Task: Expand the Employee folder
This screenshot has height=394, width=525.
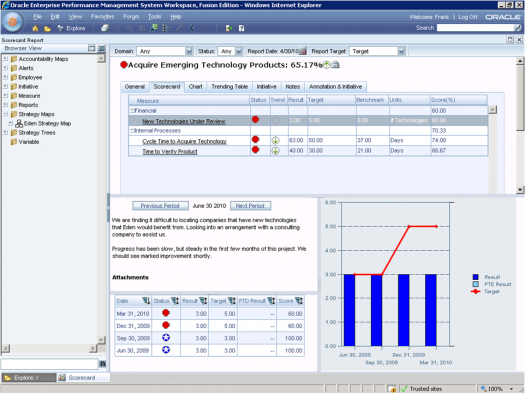Action: [5, 77]
